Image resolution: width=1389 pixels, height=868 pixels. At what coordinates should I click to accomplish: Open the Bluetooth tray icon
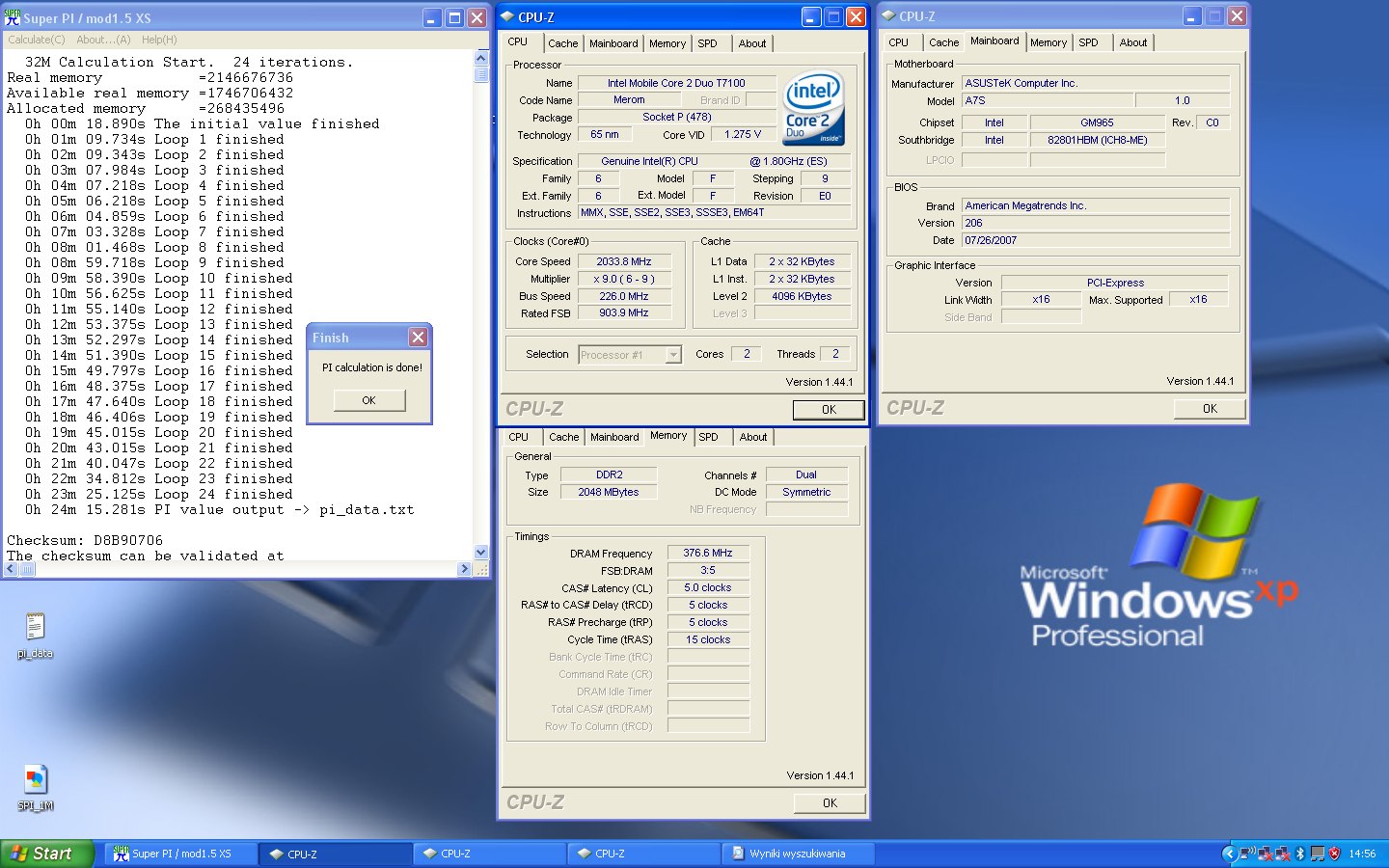[x=1300, y=854]
